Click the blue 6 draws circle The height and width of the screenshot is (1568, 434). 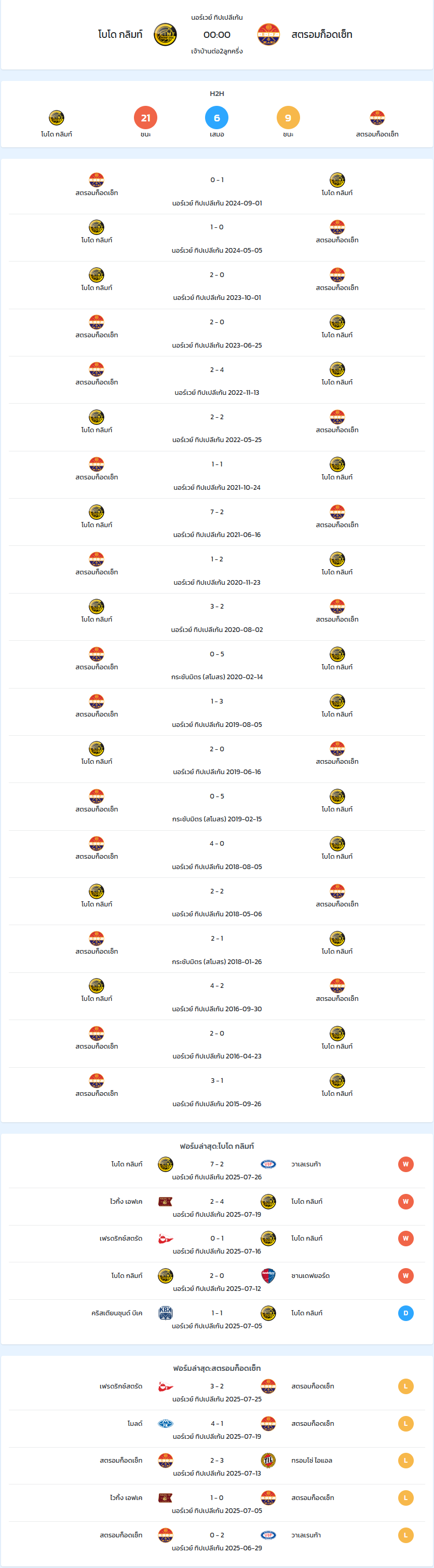(x=216, y=117)
